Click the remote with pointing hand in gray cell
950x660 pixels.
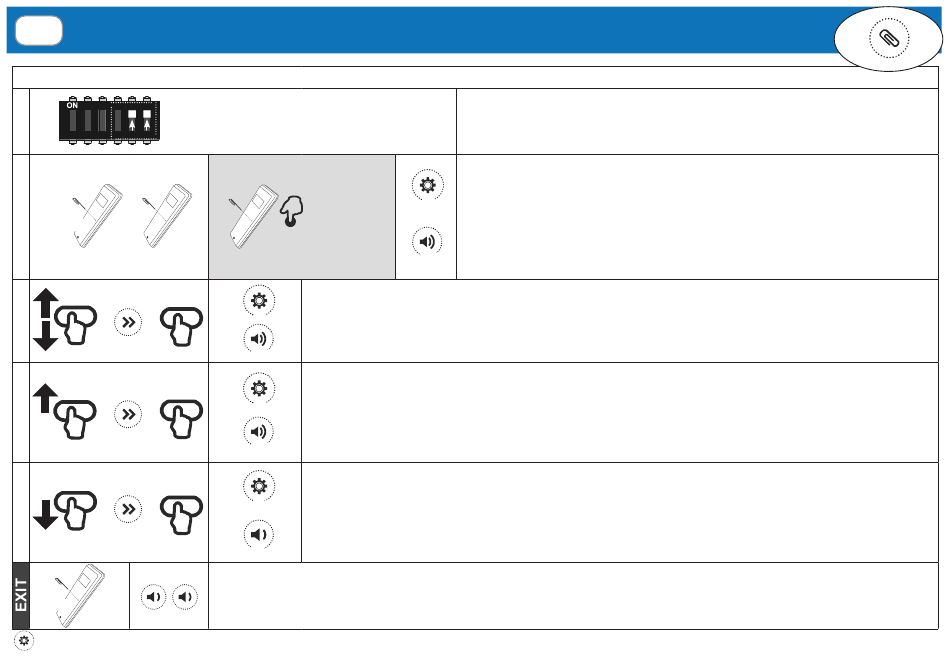[x=265, y=216]
